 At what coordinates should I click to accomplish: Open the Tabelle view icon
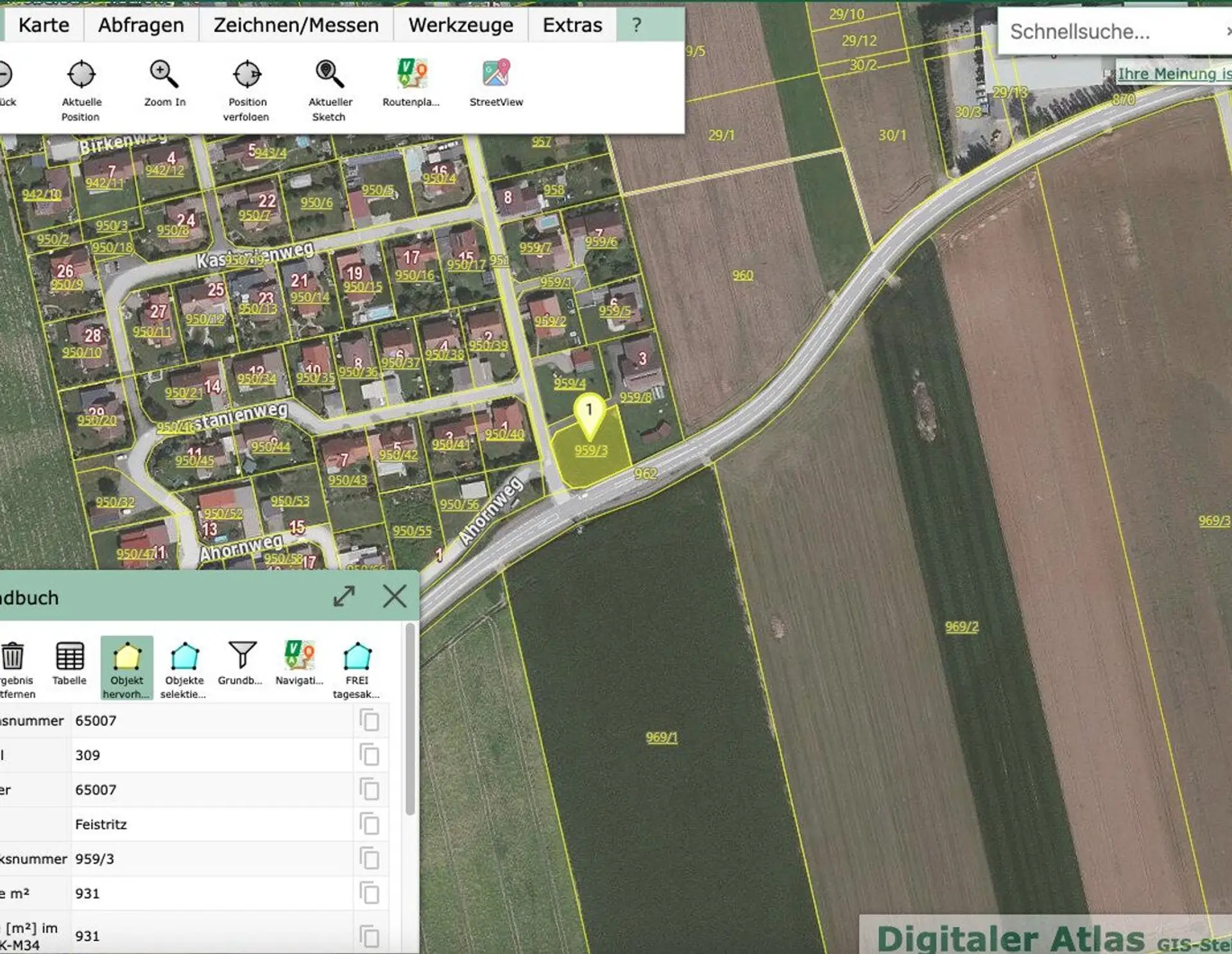tap(69, 656)
